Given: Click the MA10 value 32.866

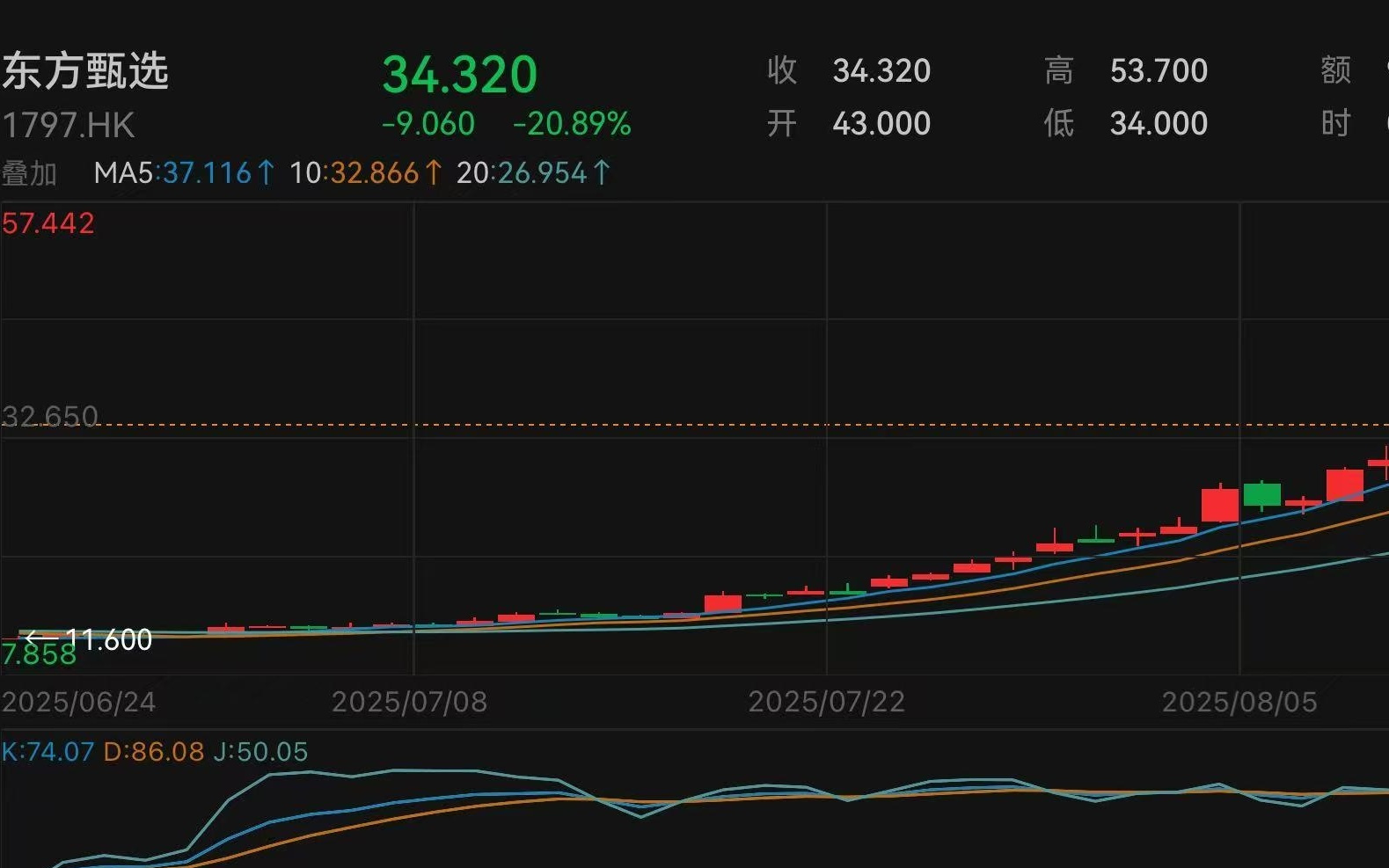Looking at the screenshot, I should pos(375,173).
